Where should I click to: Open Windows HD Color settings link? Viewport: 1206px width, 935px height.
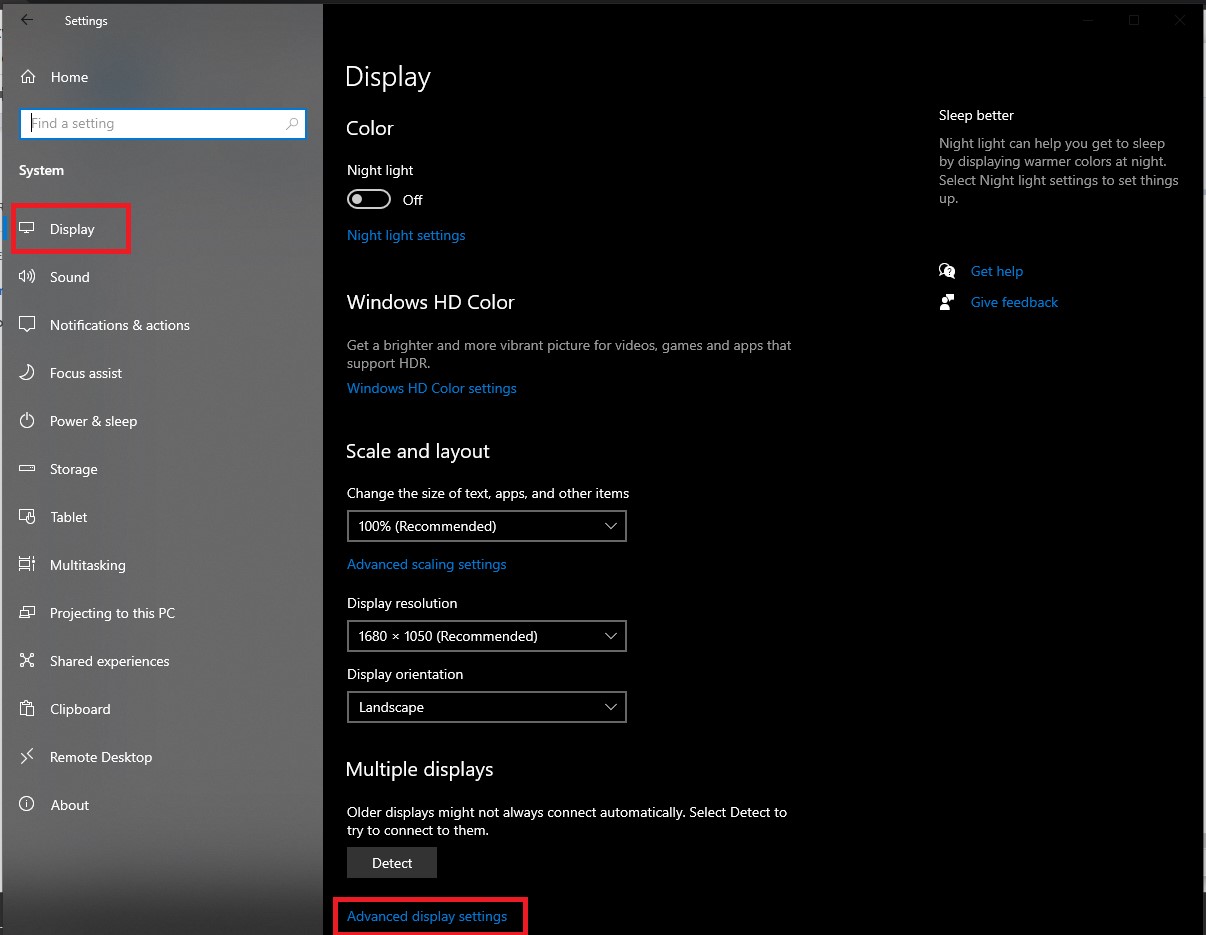[x=431, y=388]
